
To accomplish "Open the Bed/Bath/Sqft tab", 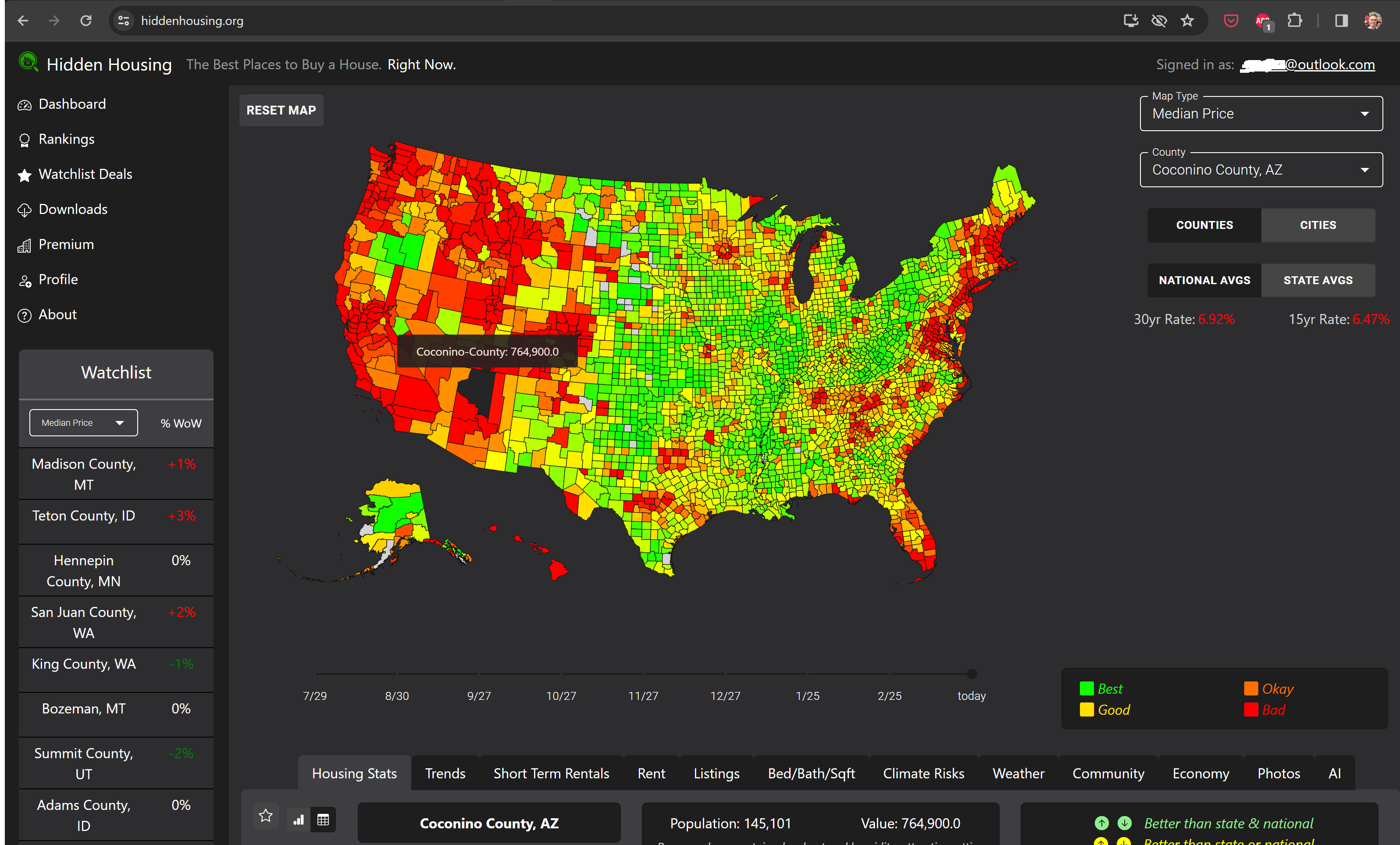I will point(811,774).
